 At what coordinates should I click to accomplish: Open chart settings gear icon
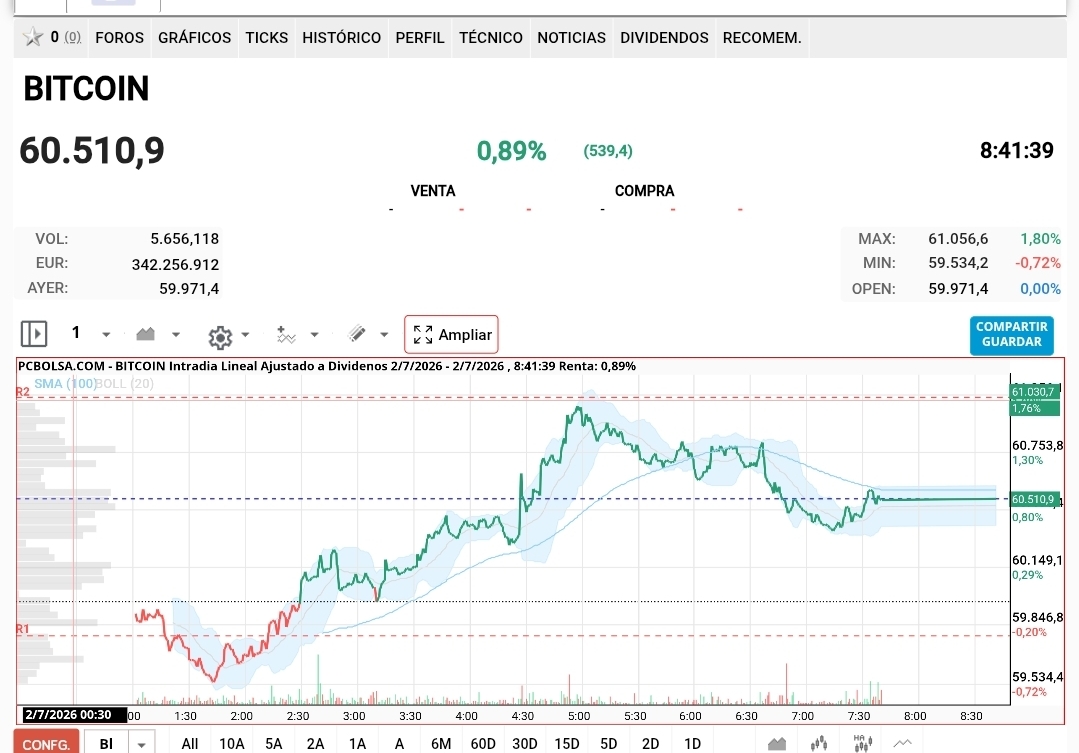[220, 337]
